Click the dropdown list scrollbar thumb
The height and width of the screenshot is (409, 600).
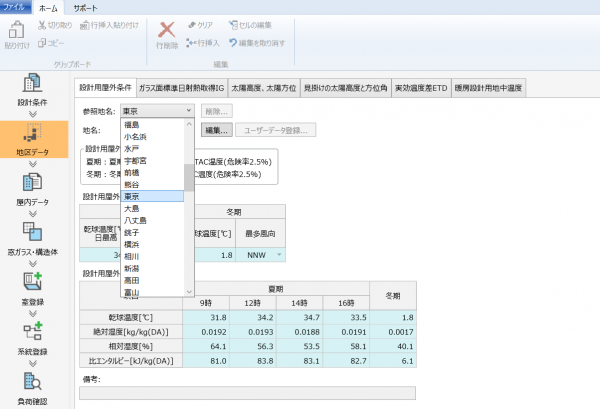pos(189,178)
